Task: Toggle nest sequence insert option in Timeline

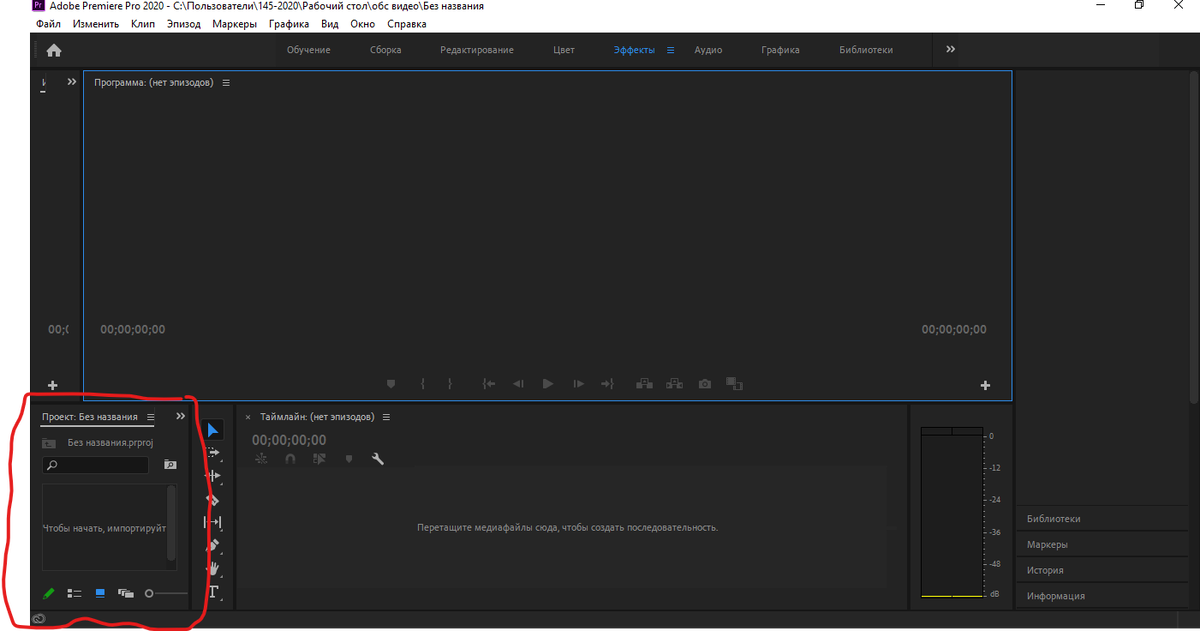Action: pos(262,459)
